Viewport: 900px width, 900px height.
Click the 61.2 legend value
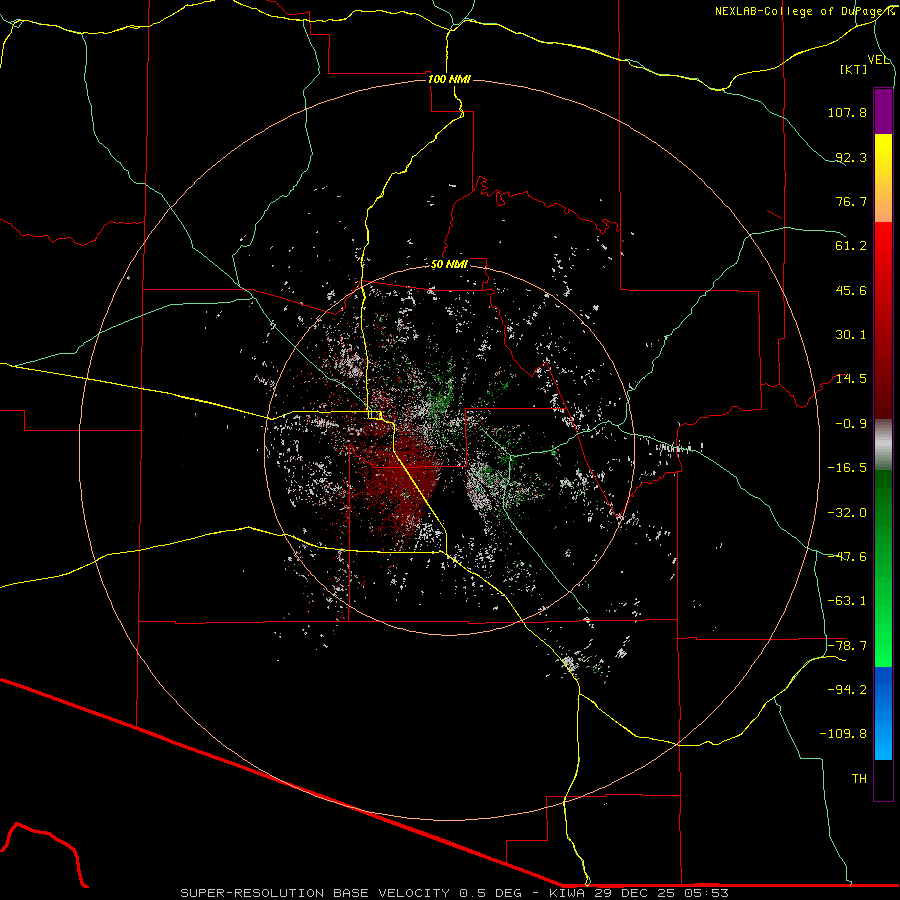851,246
